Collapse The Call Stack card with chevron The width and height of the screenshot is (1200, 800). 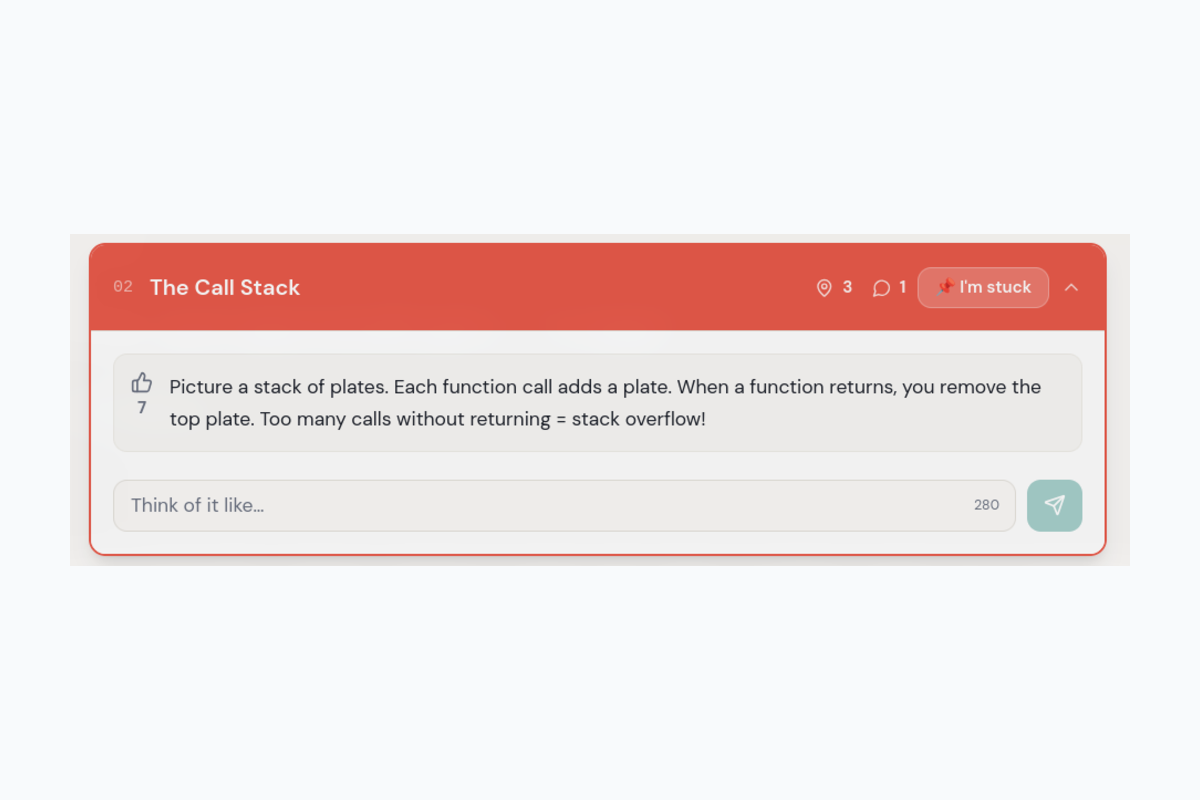[1071, 288]
